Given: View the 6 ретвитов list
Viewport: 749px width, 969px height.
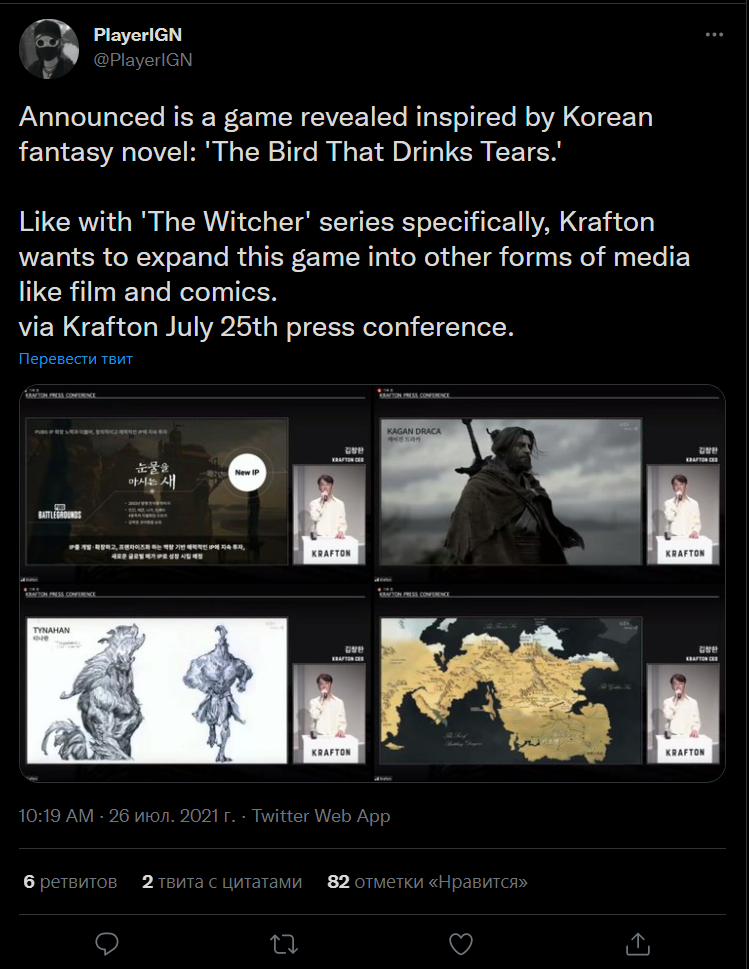Looking at the screenshot, I should click(70, 882).
